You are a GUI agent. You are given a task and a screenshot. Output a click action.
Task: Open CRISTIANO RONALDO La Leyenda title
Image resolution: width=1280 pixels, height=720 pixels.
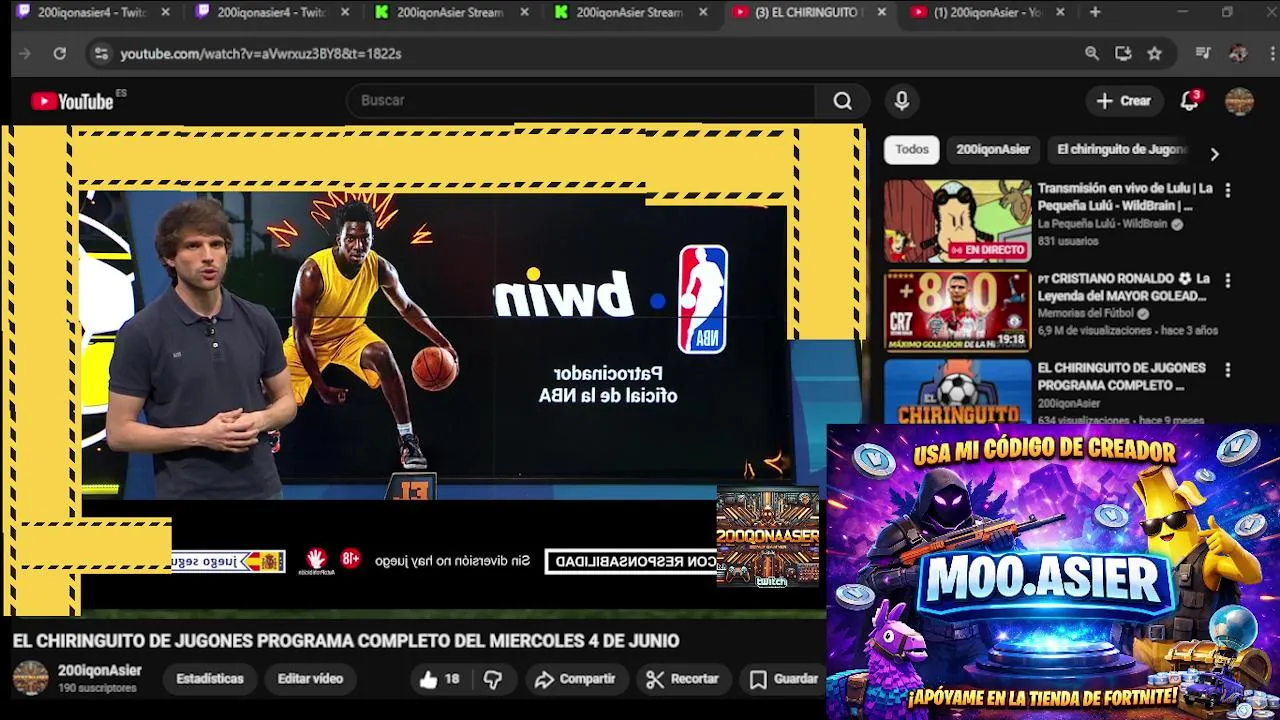(x=1125, y=287)
